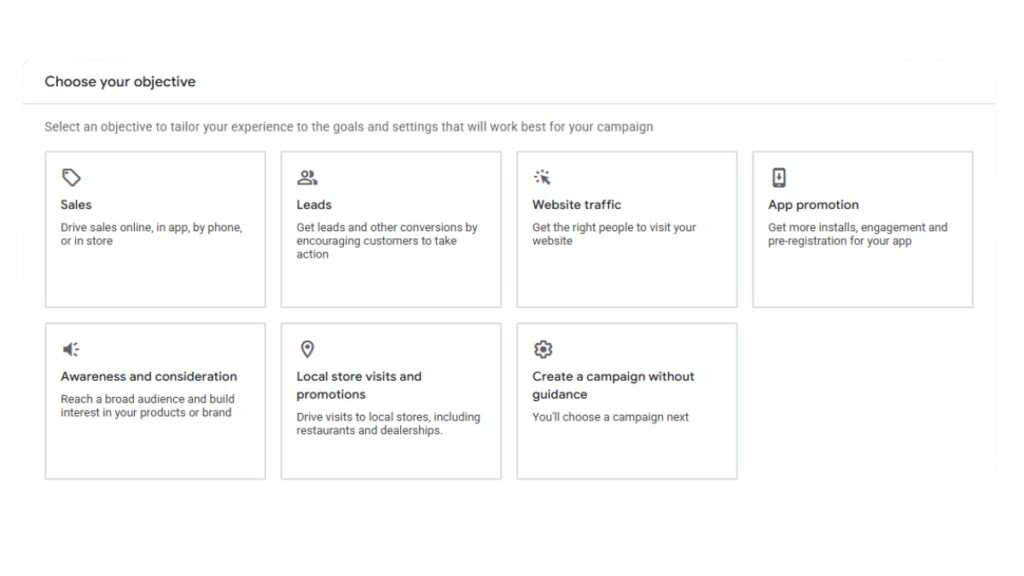
Task: Click the Leads card description text
Action: tap(387, 240)
